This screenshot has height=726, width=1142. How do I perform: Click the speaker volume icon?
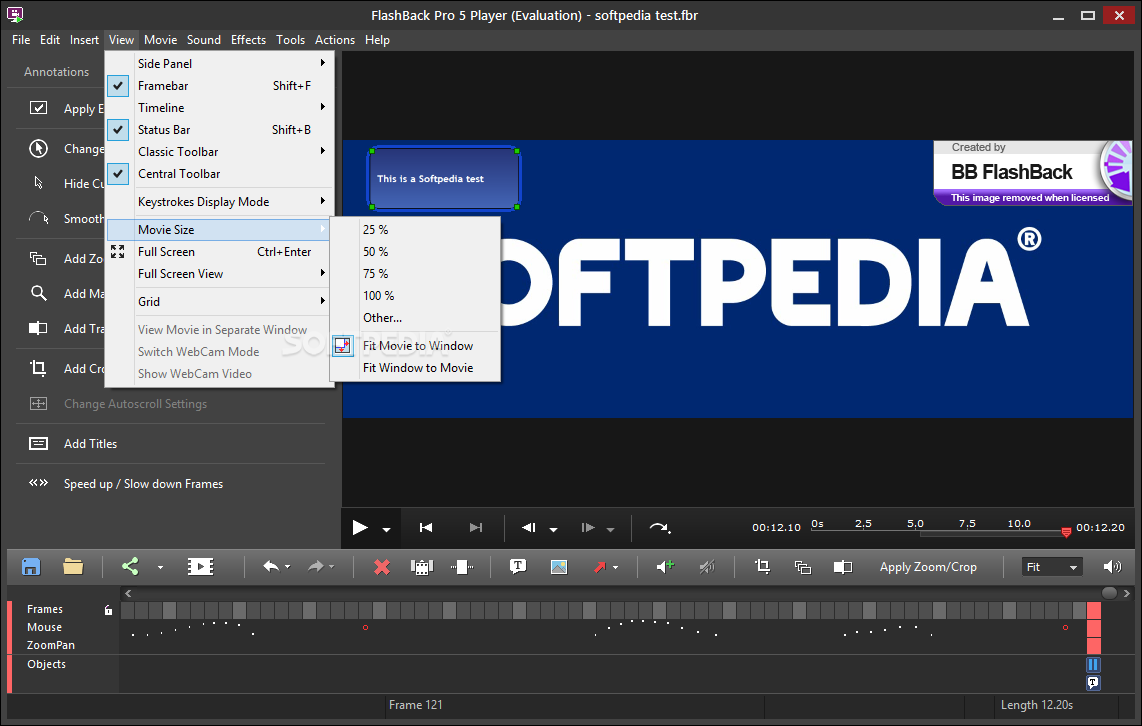click(1112, 567)
